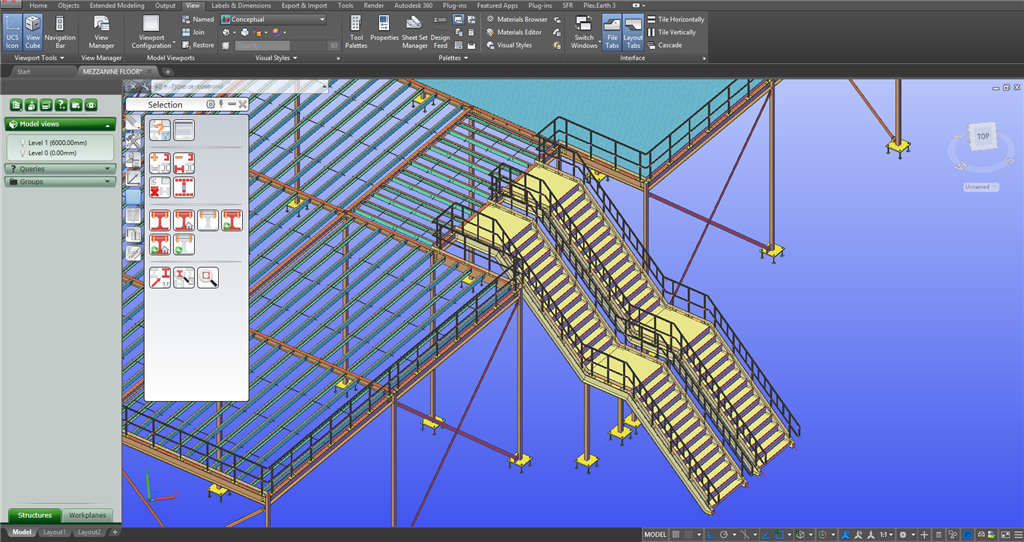
Task: Select Level 1 (6000.00mm) model view
Action: tap(56, 143)
